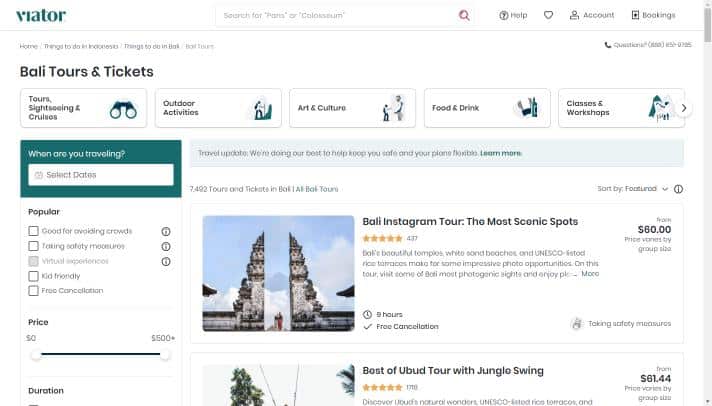The image size is (712, 406).
Task: Open the Help menu
Action: (x=513, y=15)
